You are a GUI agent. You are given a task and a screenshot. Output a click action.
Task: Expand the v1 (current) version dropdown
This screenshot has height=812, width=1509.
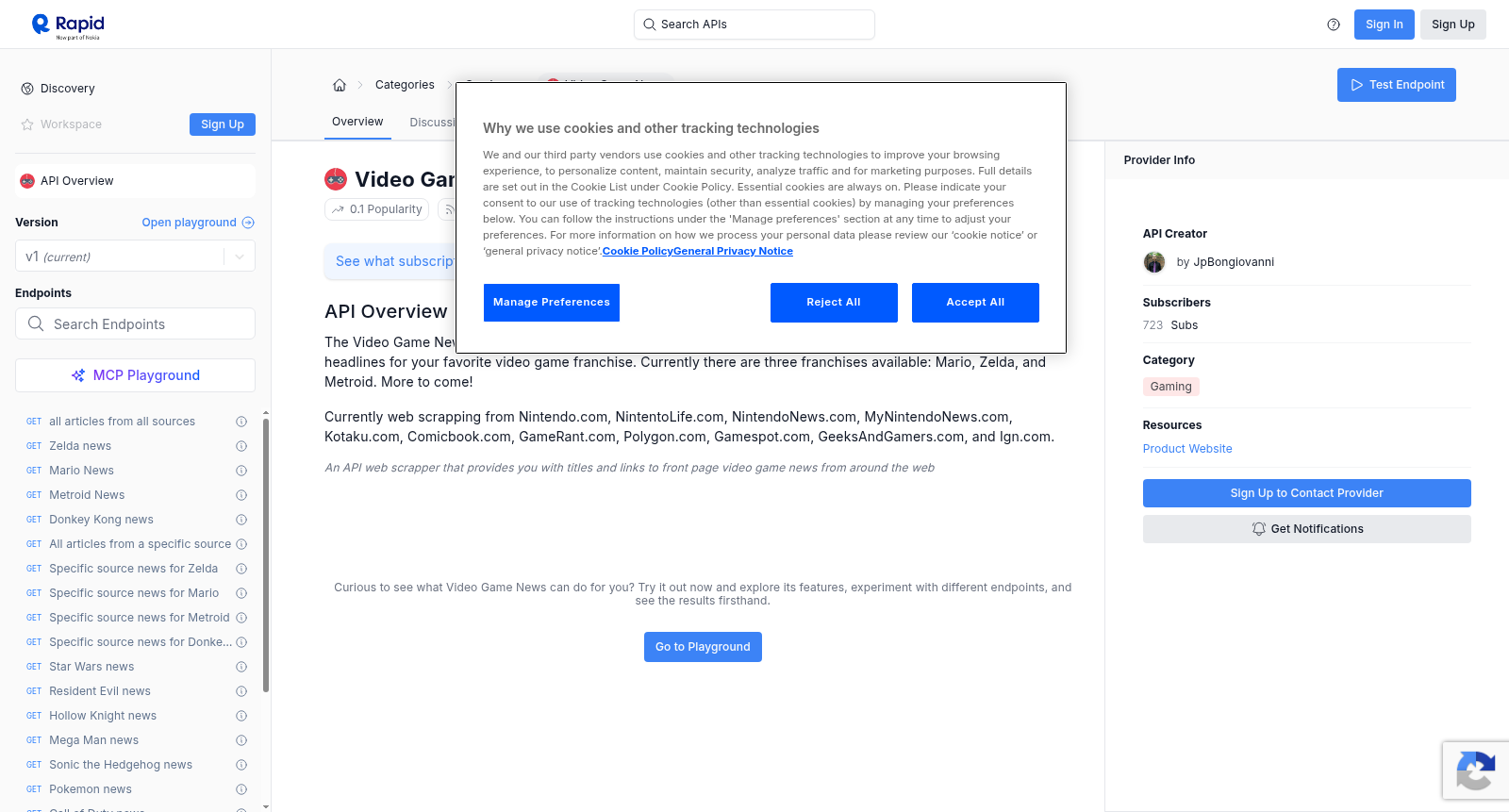click(x=135, y=257)
